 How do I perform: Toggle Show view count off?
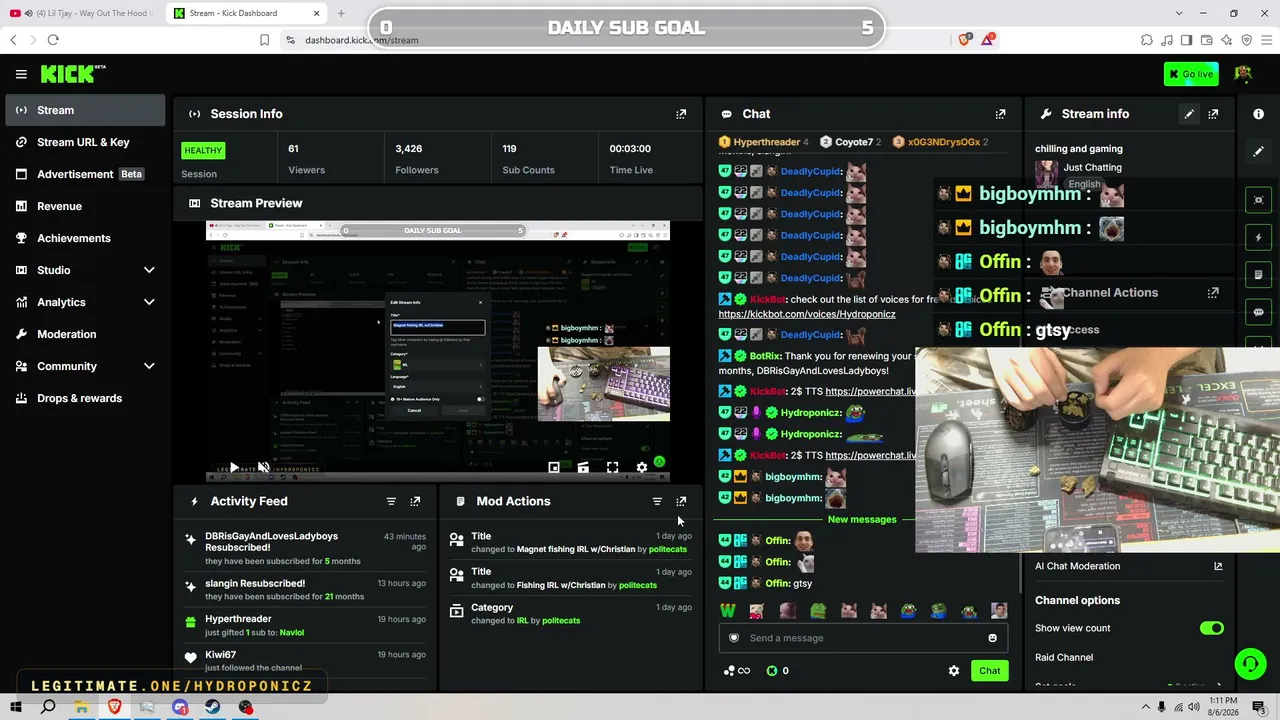pyautogui.click(x=1211, y=628)
